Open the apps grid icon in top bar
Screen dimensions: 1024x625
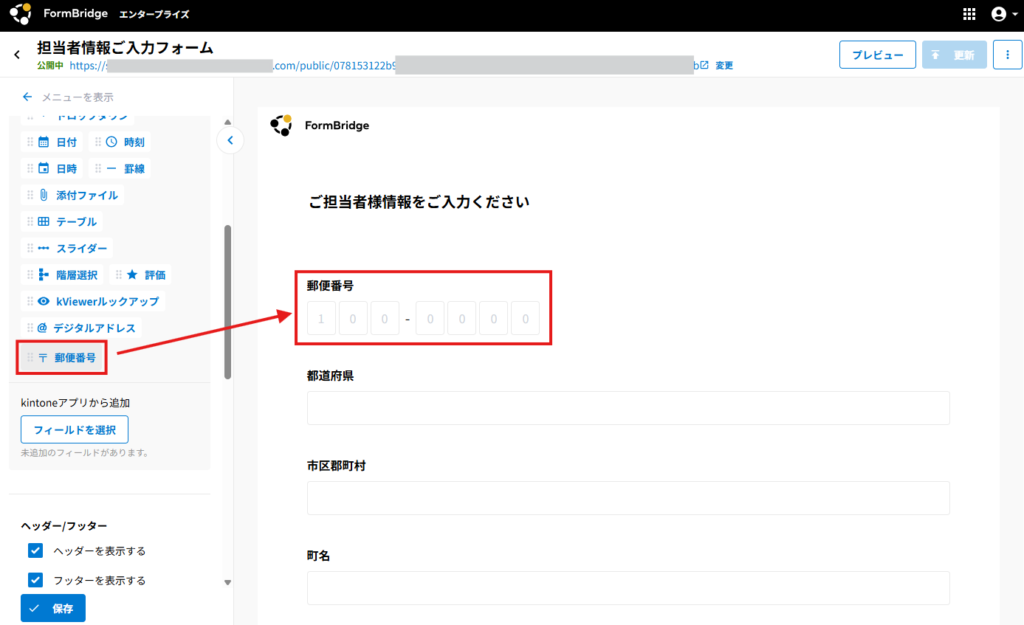[969, 14]
